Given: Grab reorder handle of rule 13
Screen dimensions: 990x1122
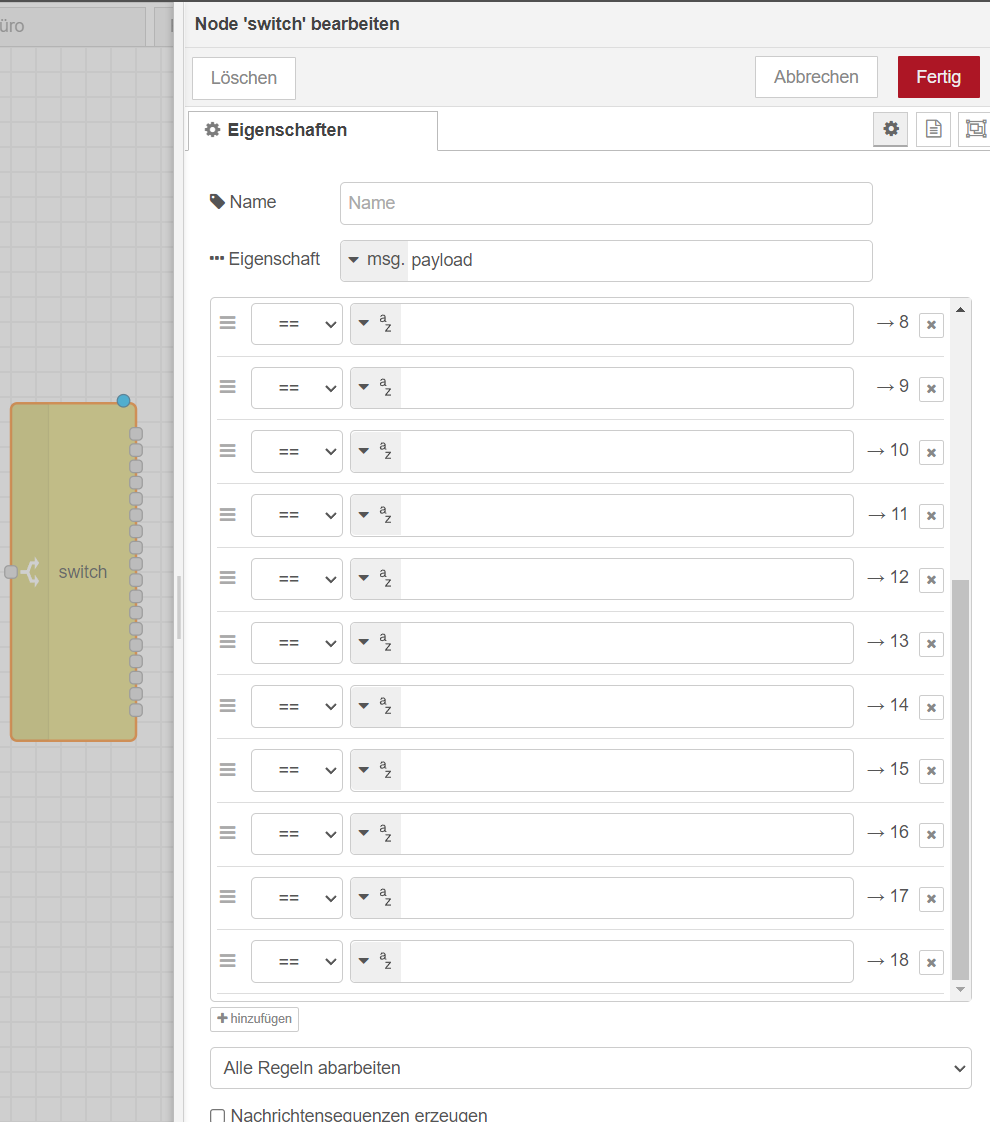Looking at the screenshot, I should coord(227,641).
